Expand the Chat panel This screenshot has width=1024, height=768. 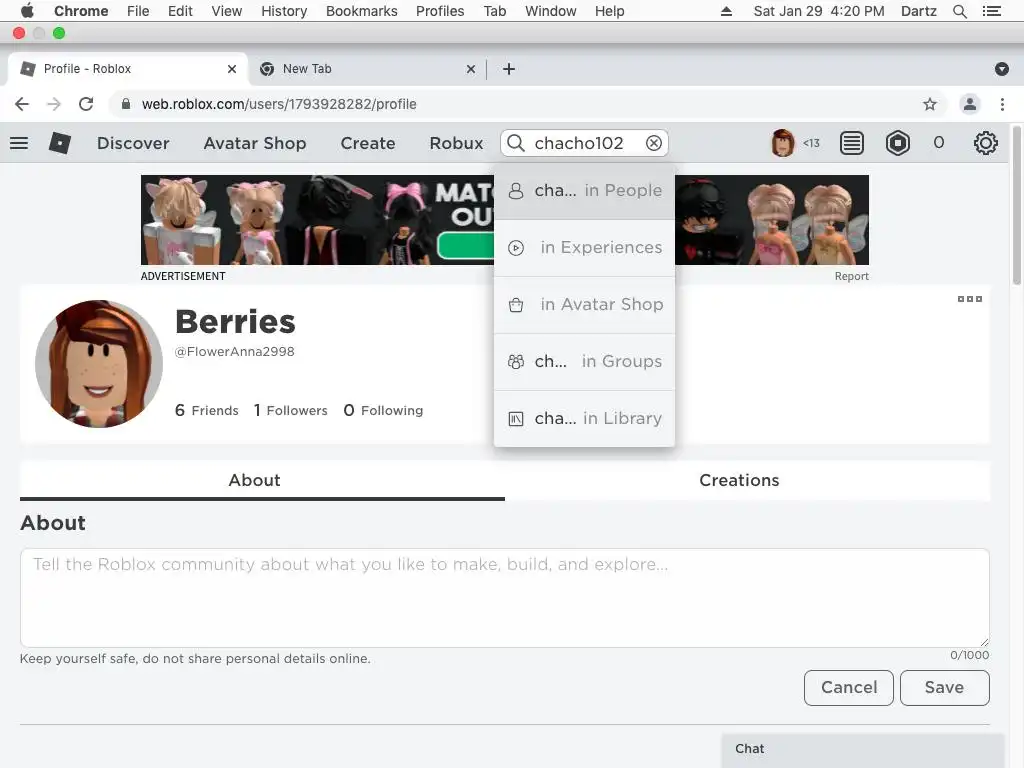(863, 750)
